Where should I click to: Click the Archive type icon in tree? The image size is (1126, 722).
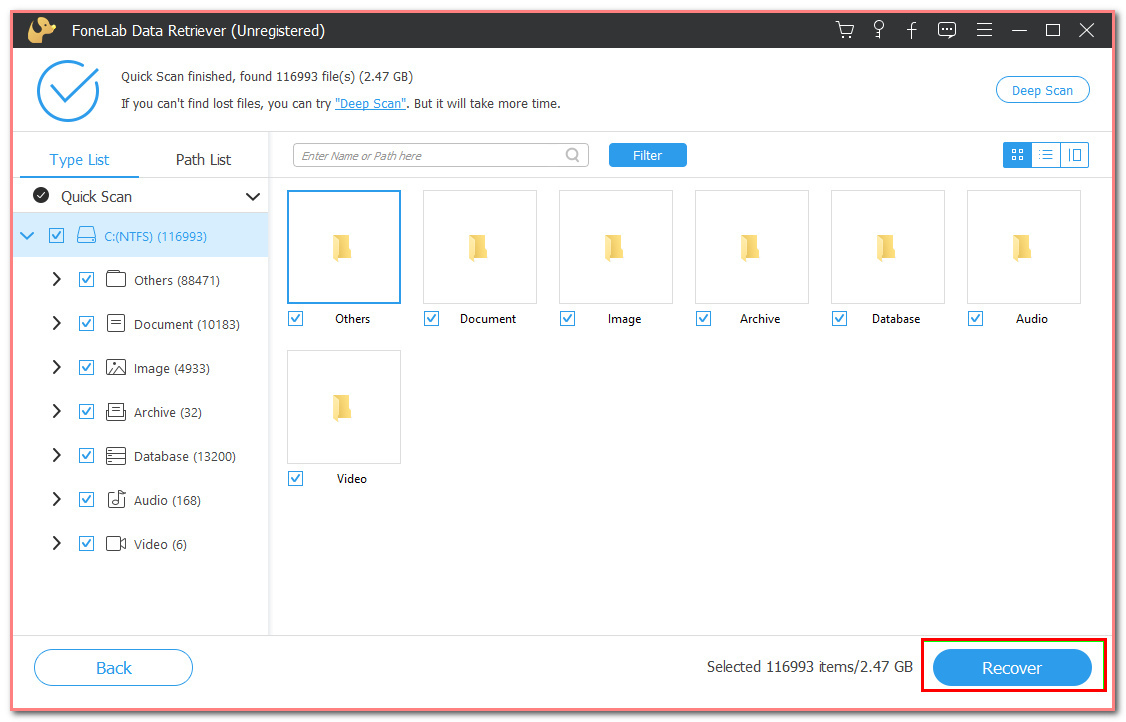116,412
